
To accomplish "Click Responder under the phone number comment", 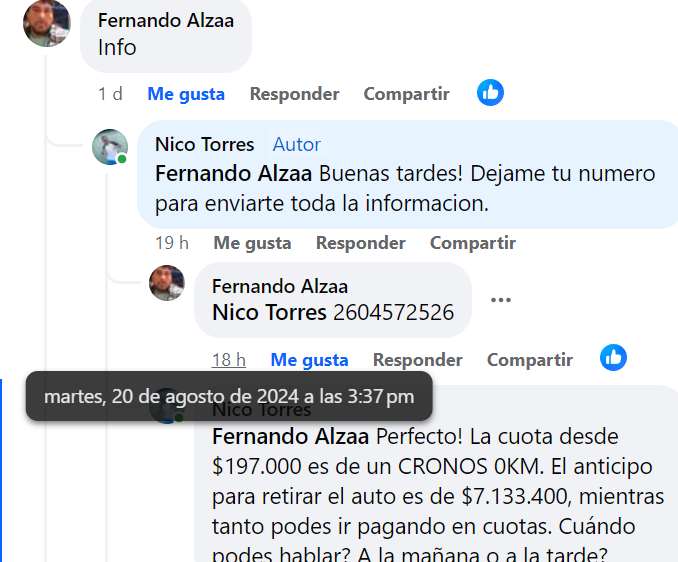I will (x=418, y=360).
